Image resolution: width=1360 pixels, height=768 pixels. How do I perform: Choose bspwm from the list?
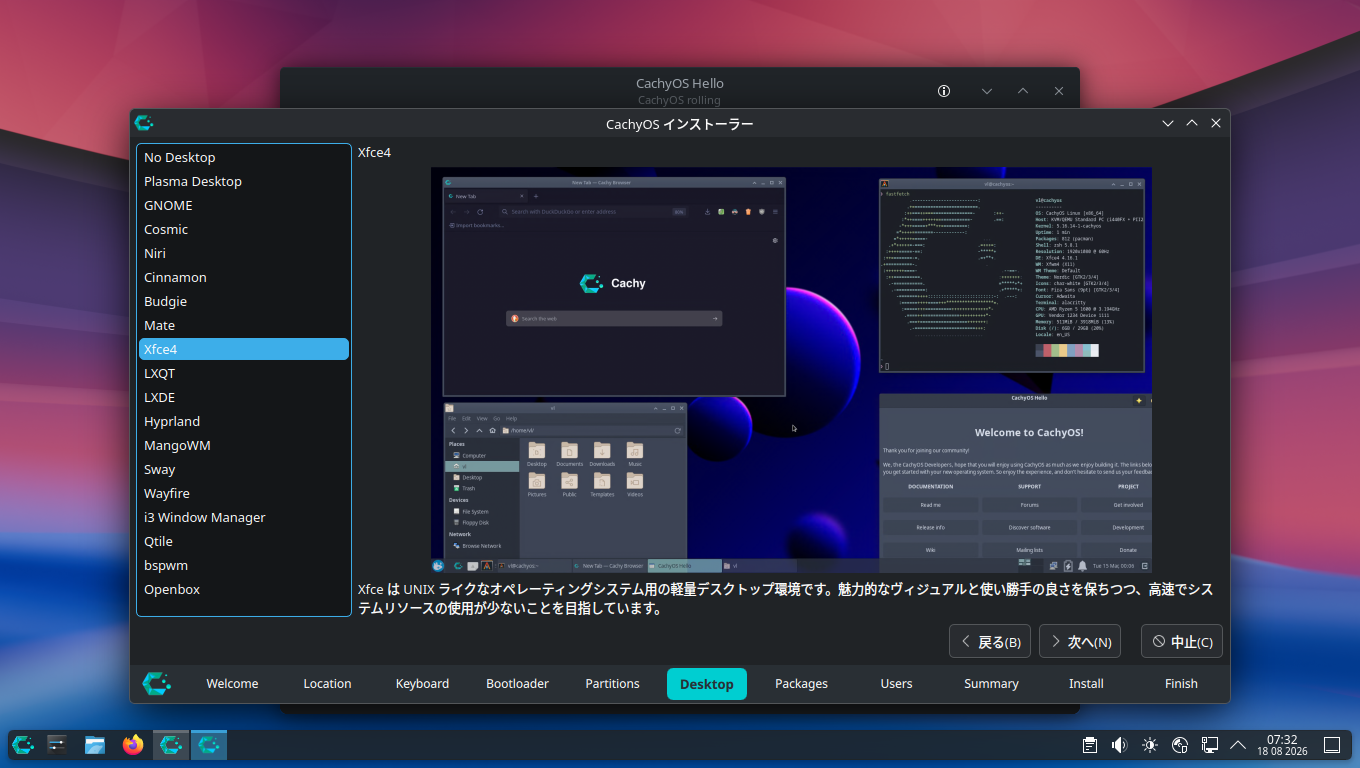[244, 565]
